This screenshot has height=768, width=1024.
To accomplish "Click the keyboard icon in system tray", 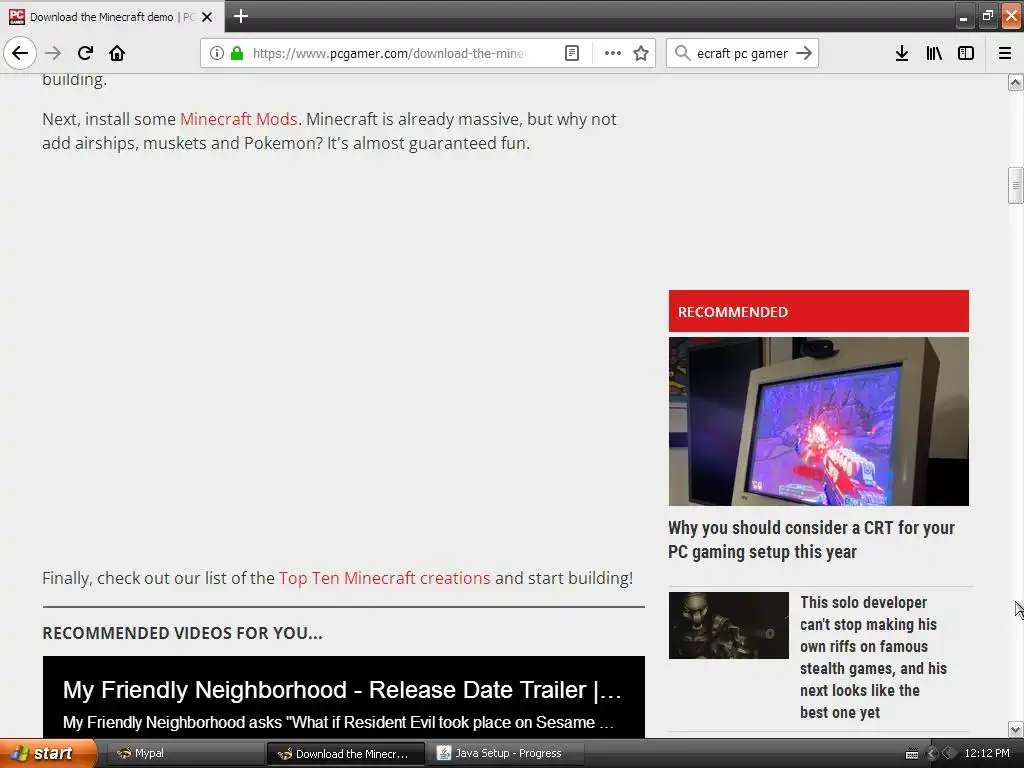I will [912, 754].
